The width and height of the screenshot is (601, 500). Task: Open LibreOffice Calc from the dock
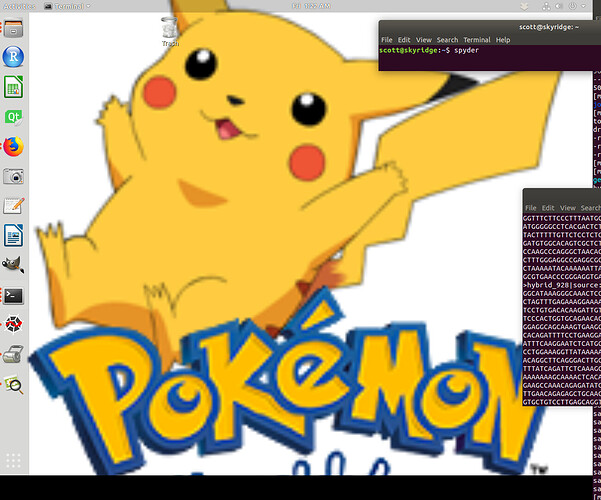13,87
